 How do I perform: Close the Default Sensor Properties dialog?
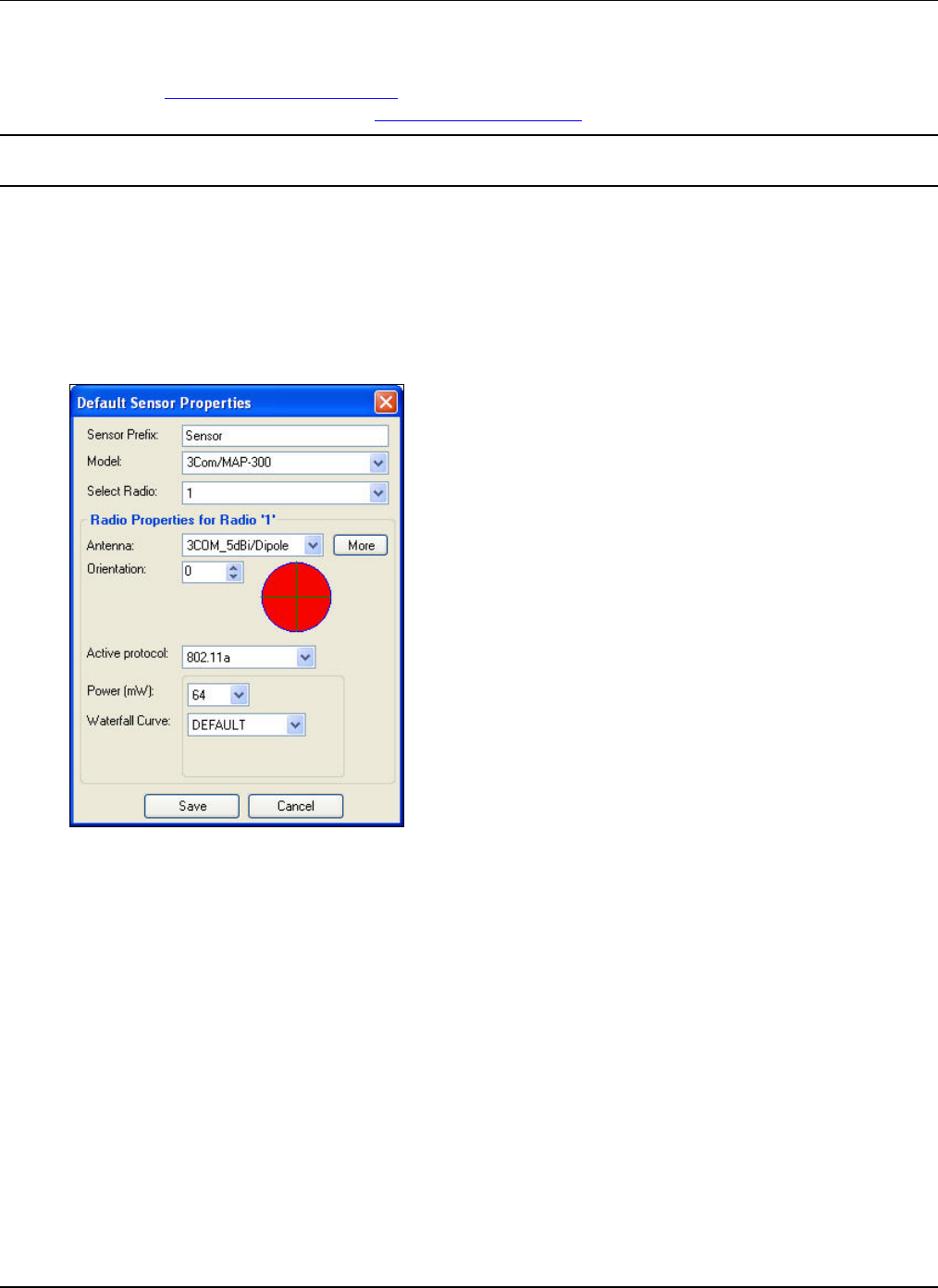386,402
